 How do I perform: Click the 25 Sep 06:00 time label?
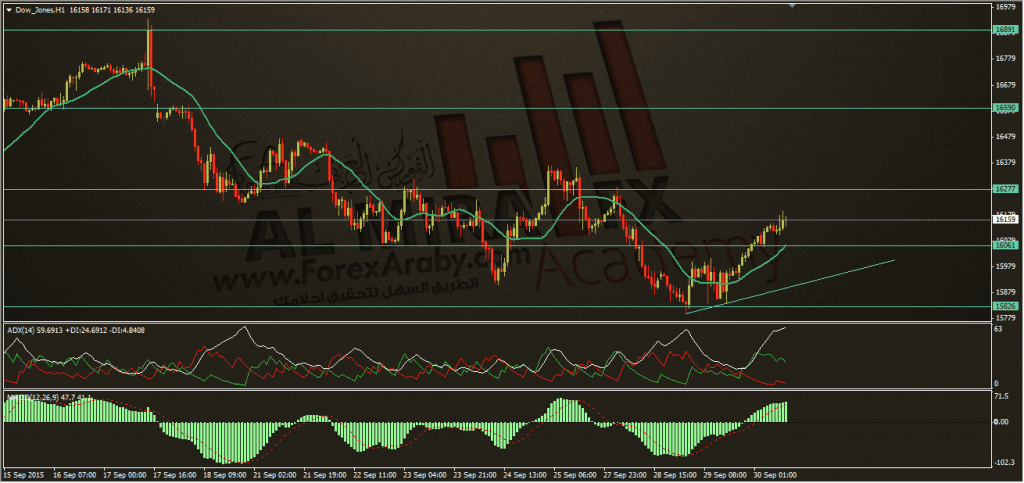pyautogui.click(x=575, y=475)
